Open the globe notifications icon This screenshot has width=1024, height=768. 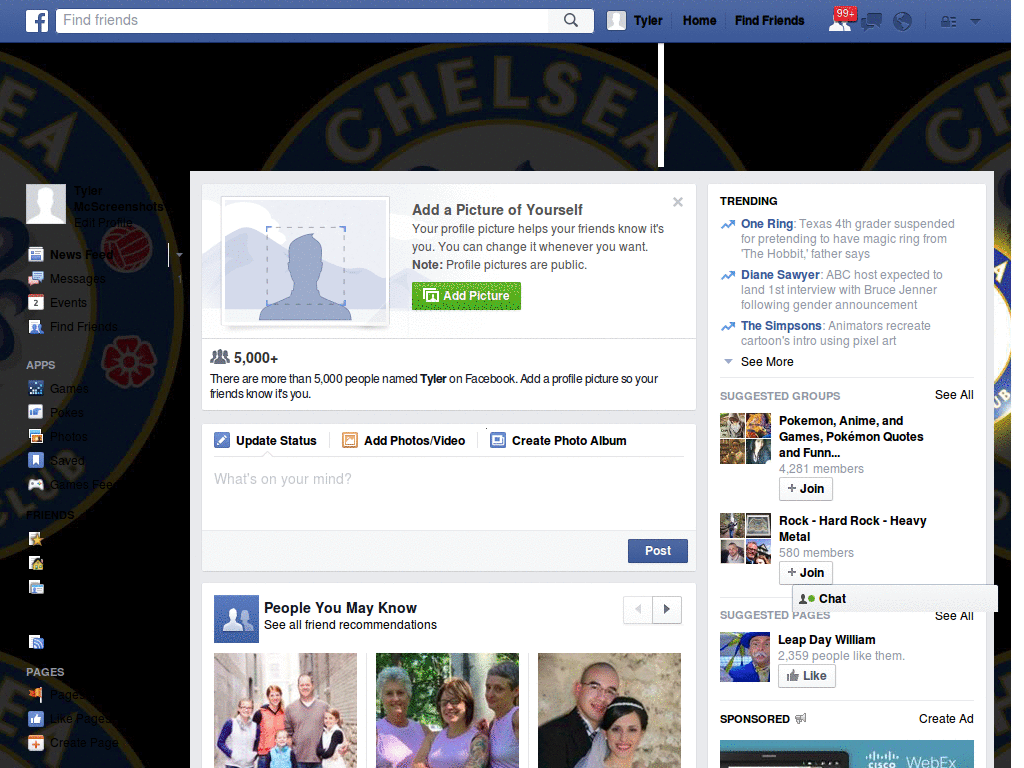click(902, 22)
